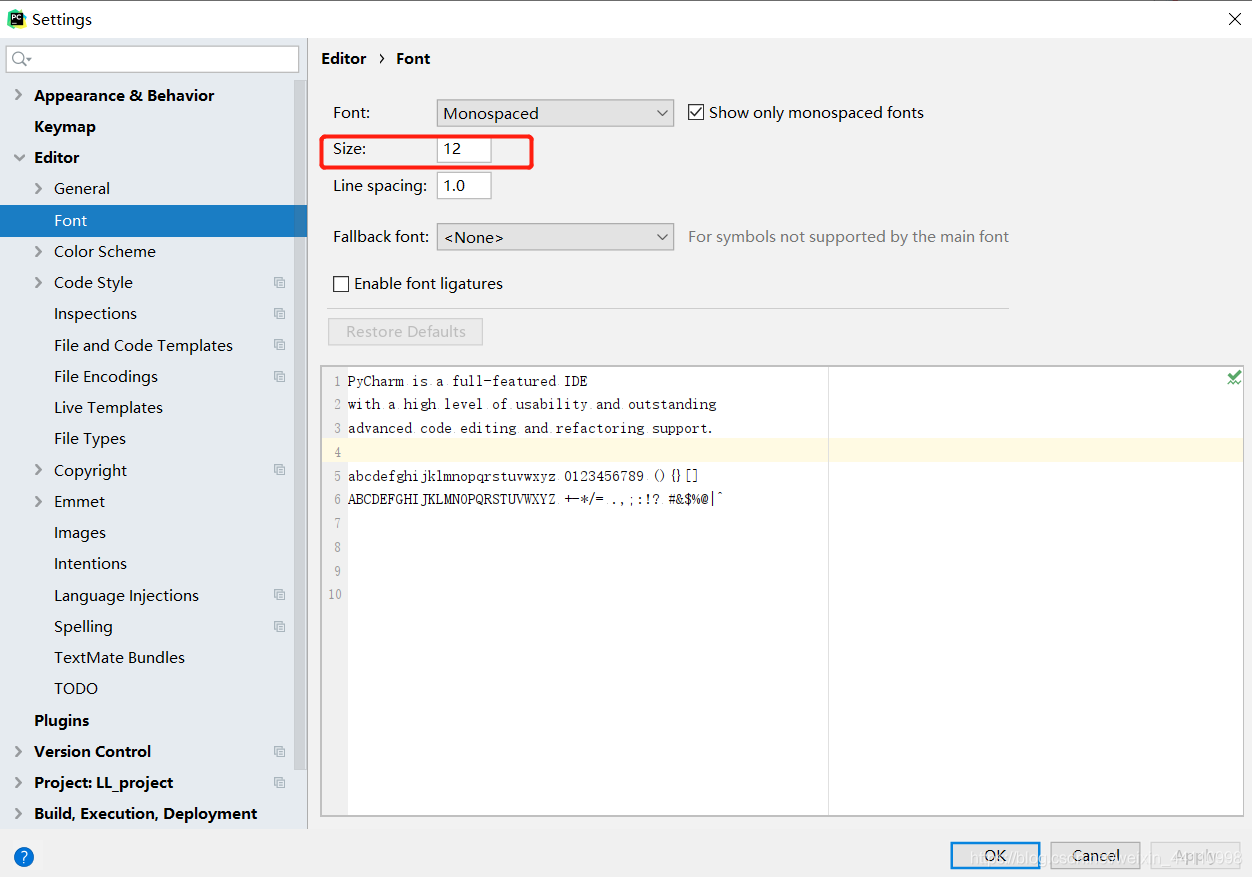
Task: Expand the Build, Execution, Deployment section
Action: coord(19,814)
